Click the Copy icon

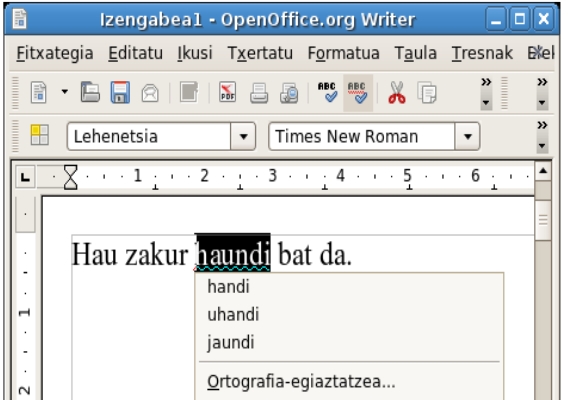click(x=427, y=93)
